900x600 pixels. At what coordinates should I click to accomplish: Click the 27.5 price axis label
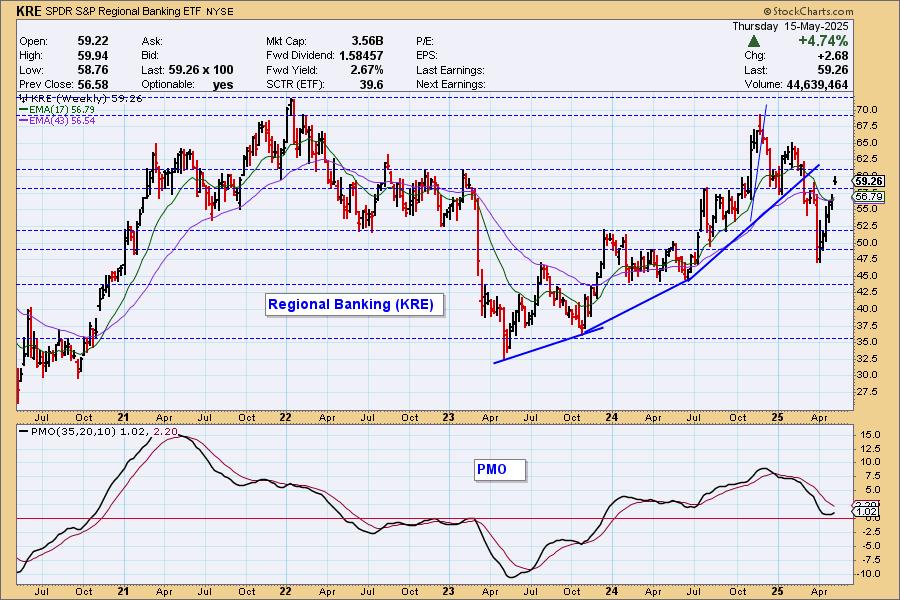(867, 392)
